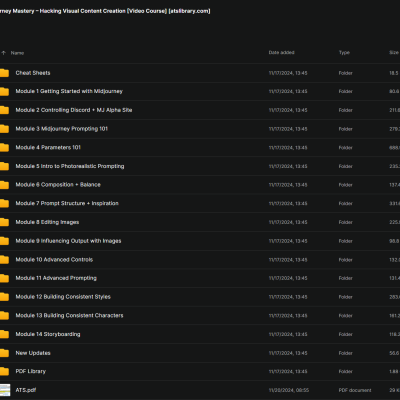Open folder icon for Module 4 Parameters 101
Image resolution: width=400 pixels, height=400 pixels.
point(4,147)
